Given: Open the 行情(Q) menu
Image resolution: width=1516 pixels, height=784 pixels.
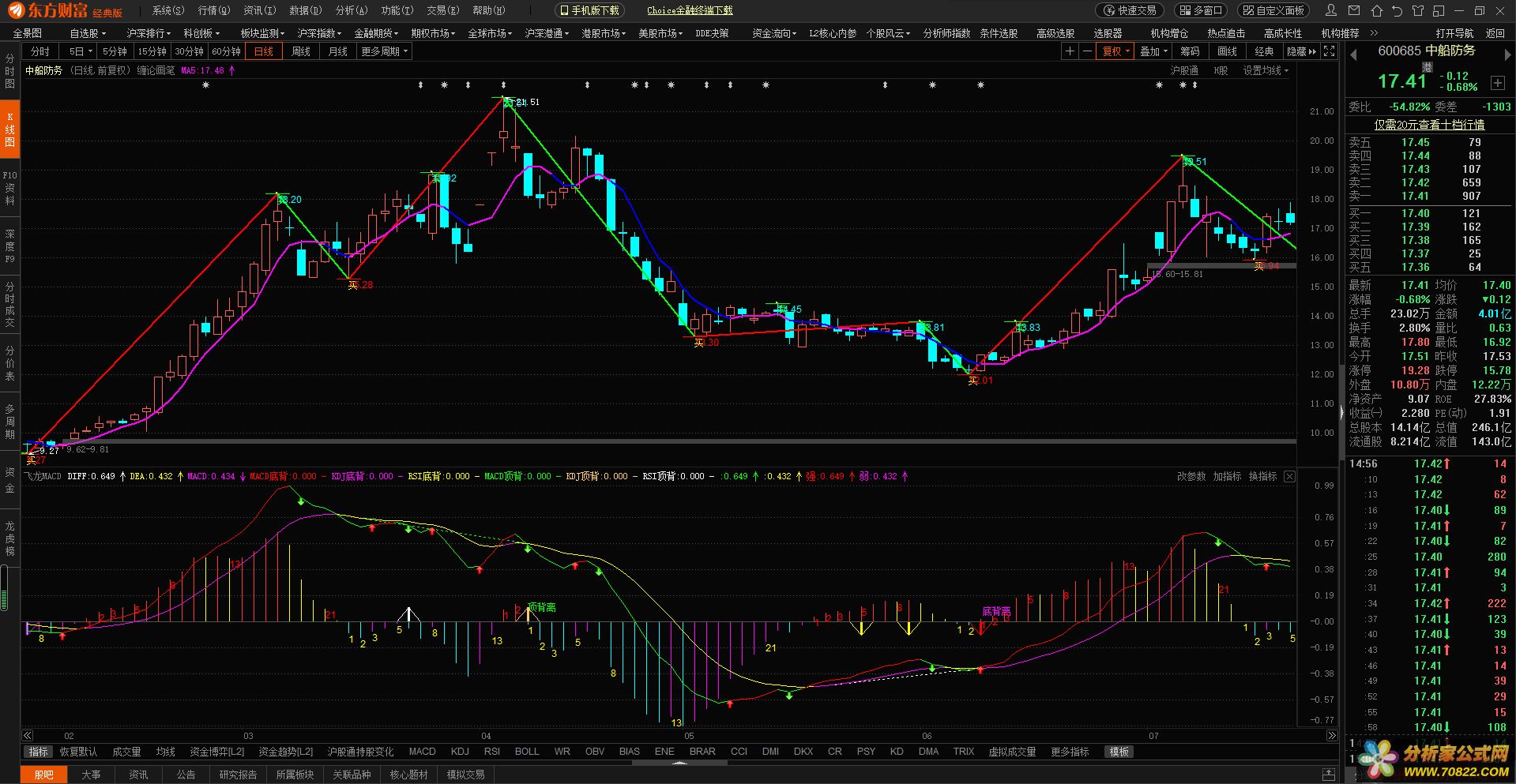Looking at the screenshot, I should 214,10.
